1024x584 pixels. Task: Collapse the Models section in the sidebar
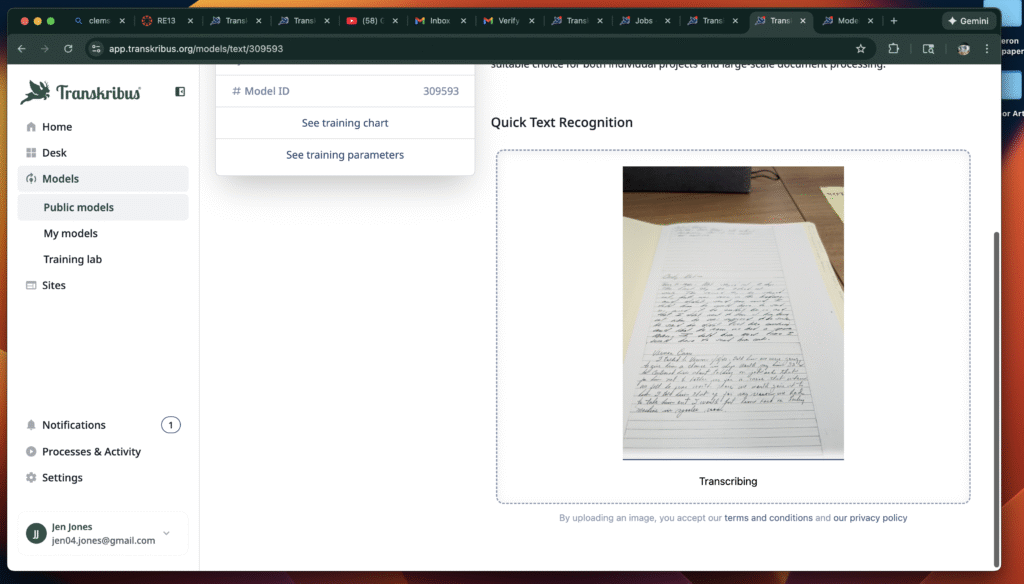60,179
